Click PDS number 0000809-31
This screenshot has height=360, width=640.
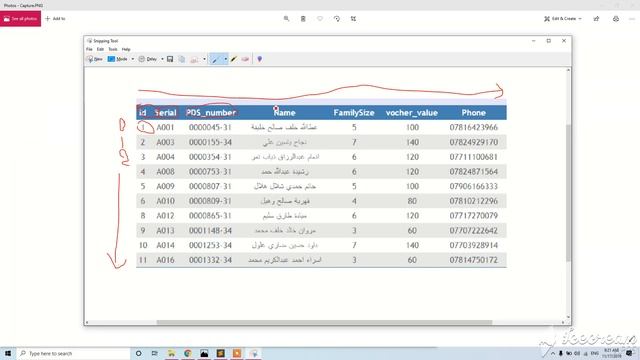pos(210,201)
